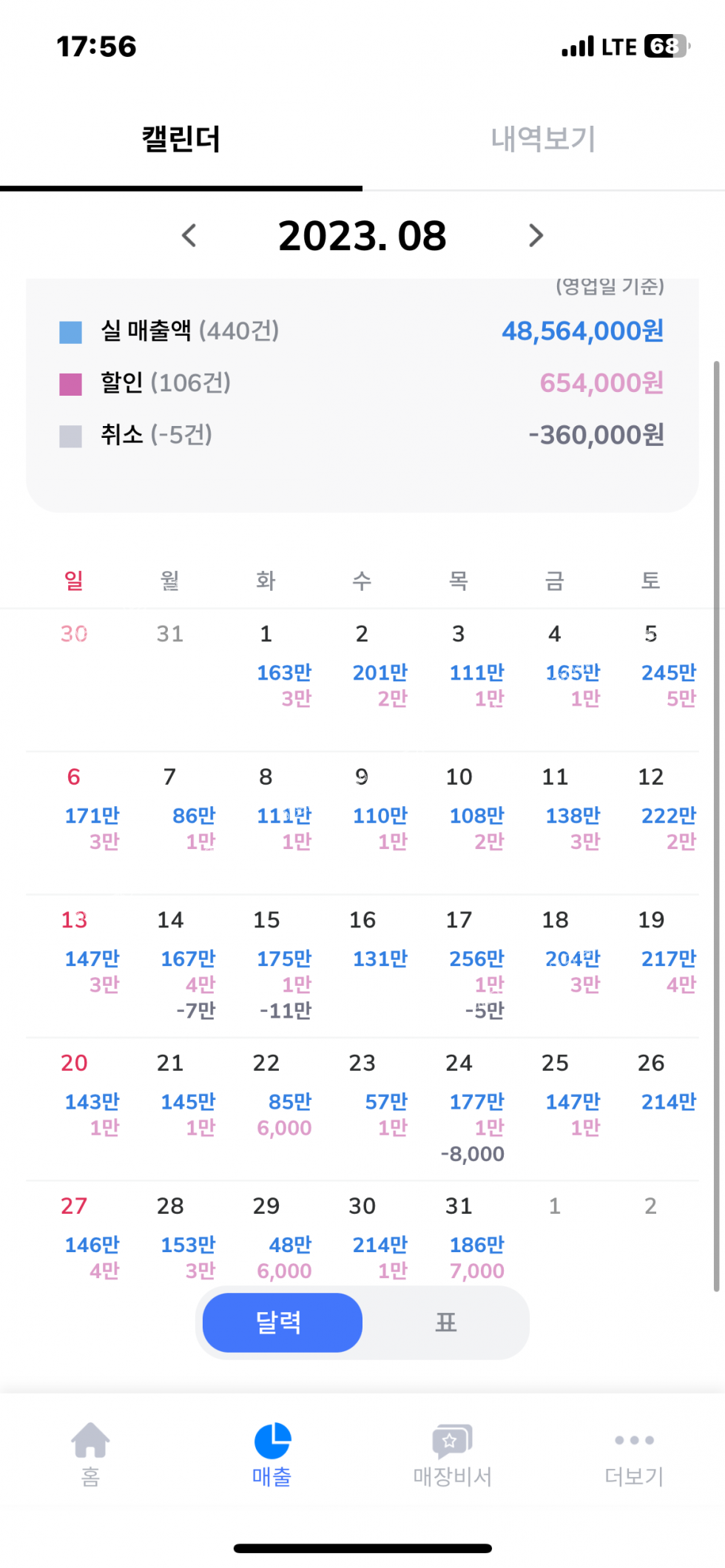
Task: Click the vertical scrollbar on the right edge
Action: pyautogui.click(x=716, y=814)
